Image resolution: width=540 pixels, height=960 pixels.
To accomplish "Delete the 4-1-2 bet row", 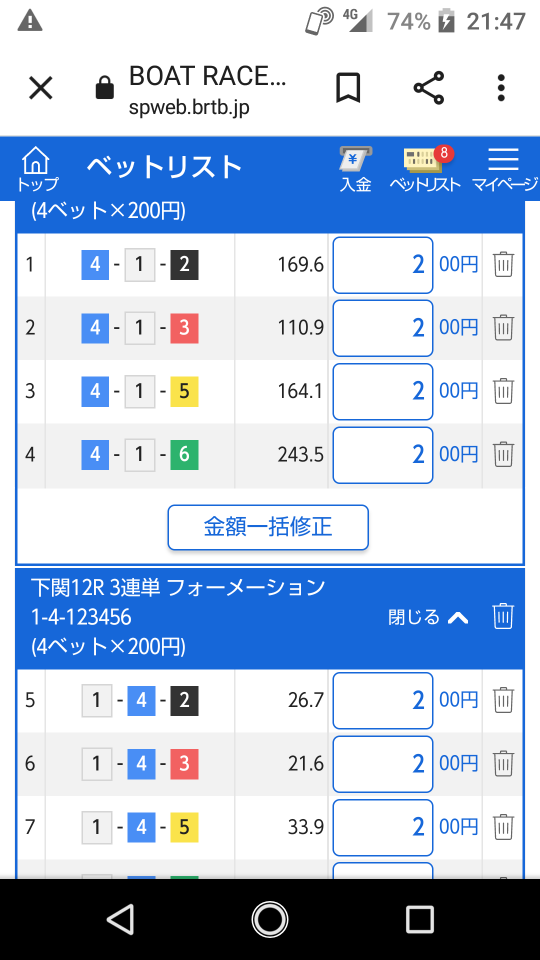I will [x=503, y=264].
